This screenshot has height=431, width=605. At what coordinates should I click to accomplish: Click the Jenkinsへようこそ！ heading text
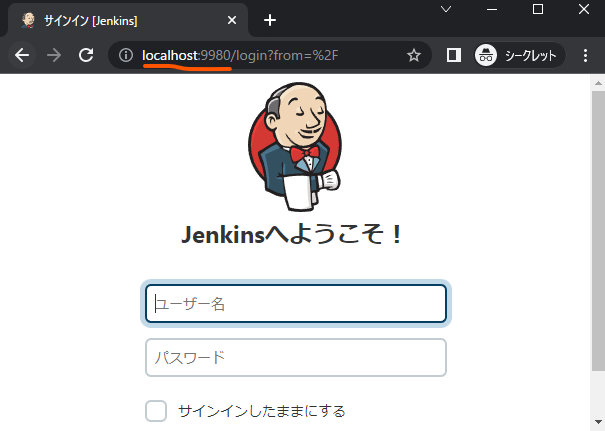[x=292, y=235]
